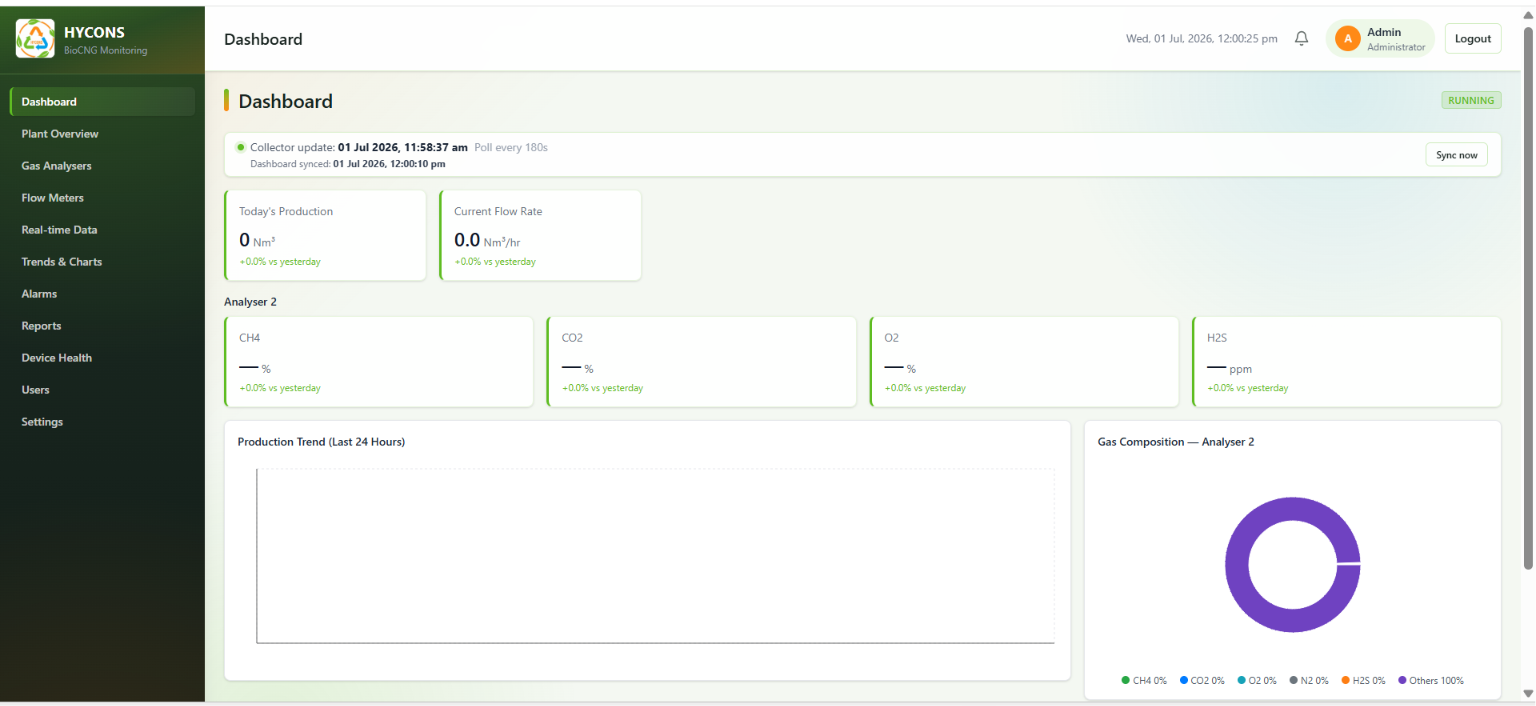This screenshot has width=1536, height=706.
Task: Click the orange Admin avatar
Action: [x=1347, y=39]
